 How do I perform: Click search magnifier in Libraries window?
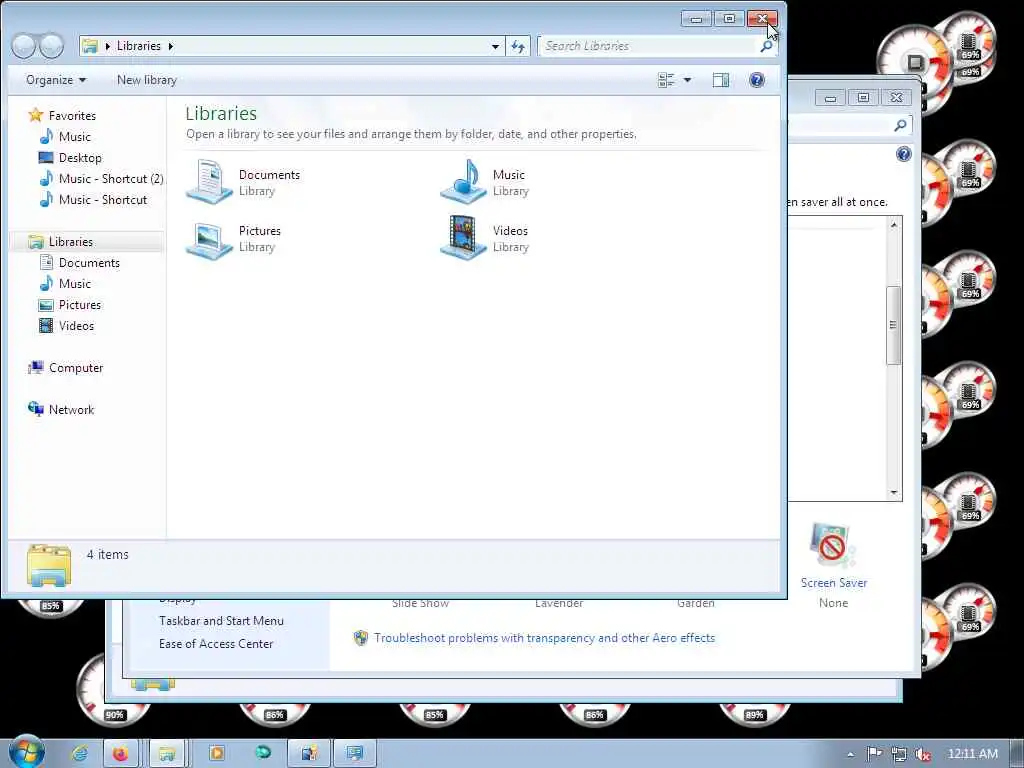pyautogui.click(x=766, y=46)
